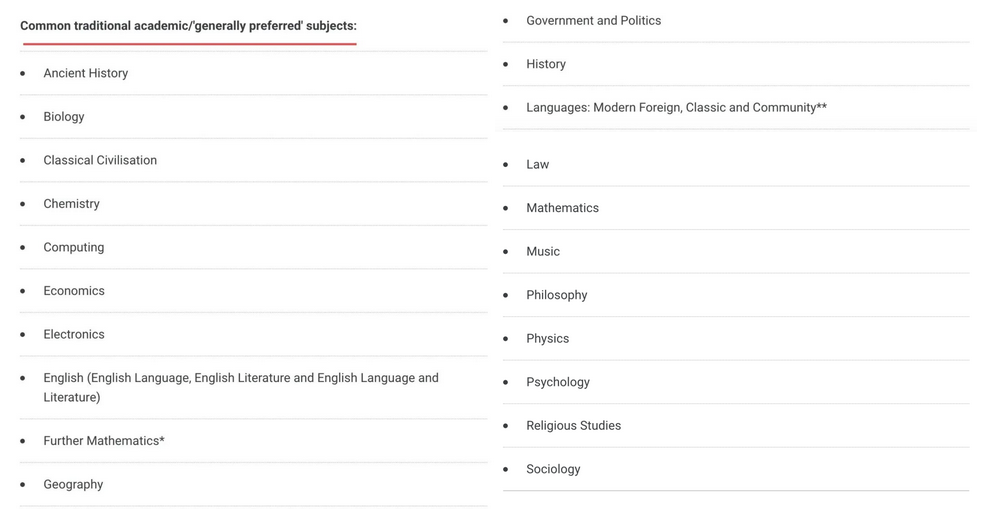Select the Psychology list item
The width and height of the screenshot is (984, 516).
coord(558,382)
